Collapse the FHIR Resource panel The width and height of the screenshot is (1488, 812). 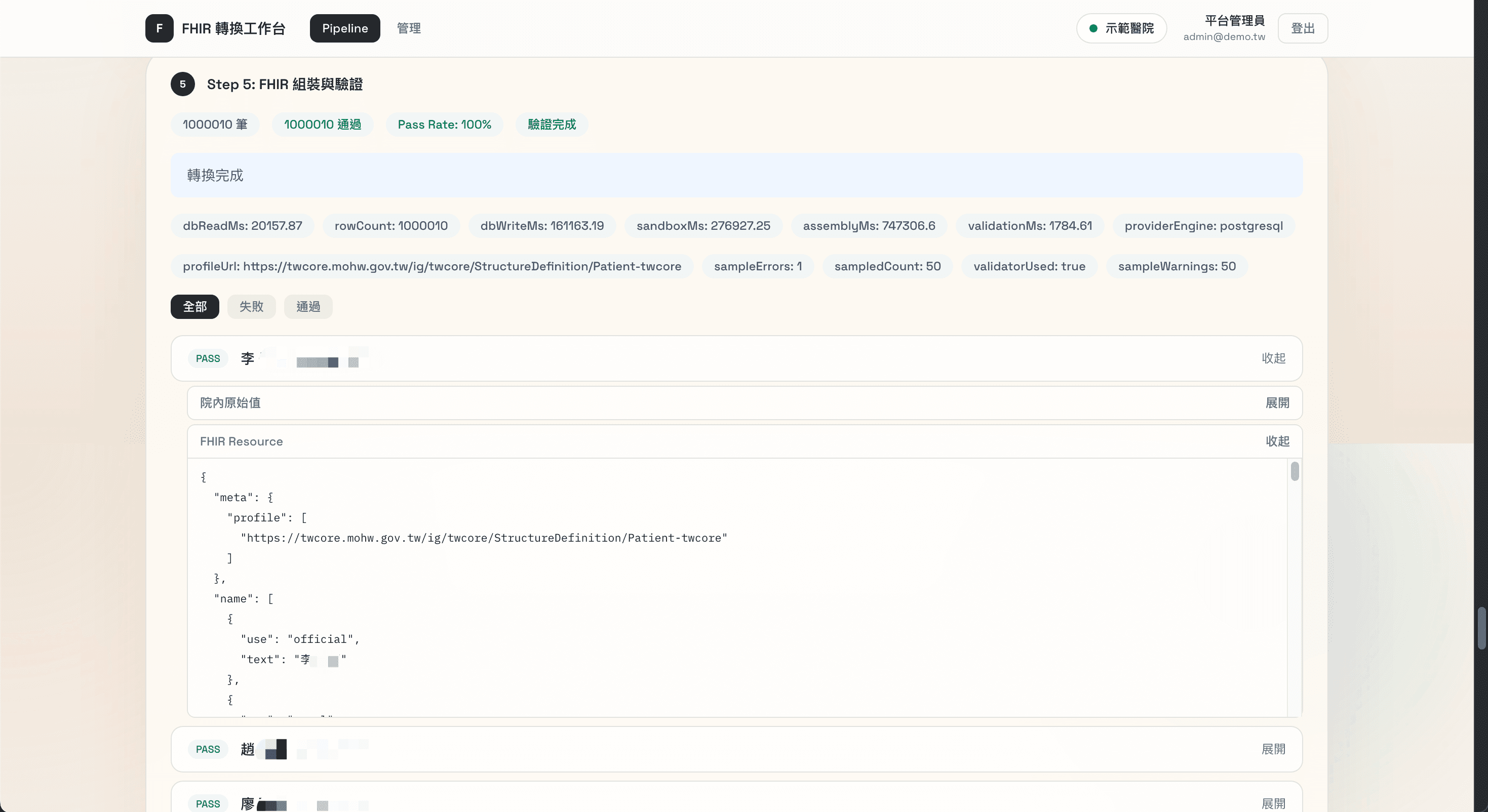[1277, 441]
